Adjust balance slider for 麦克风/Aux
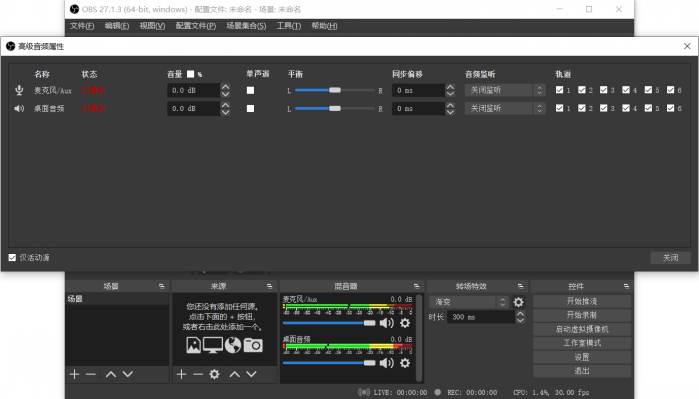The width and height of the screenshot is (699, 399). (334, 90)
